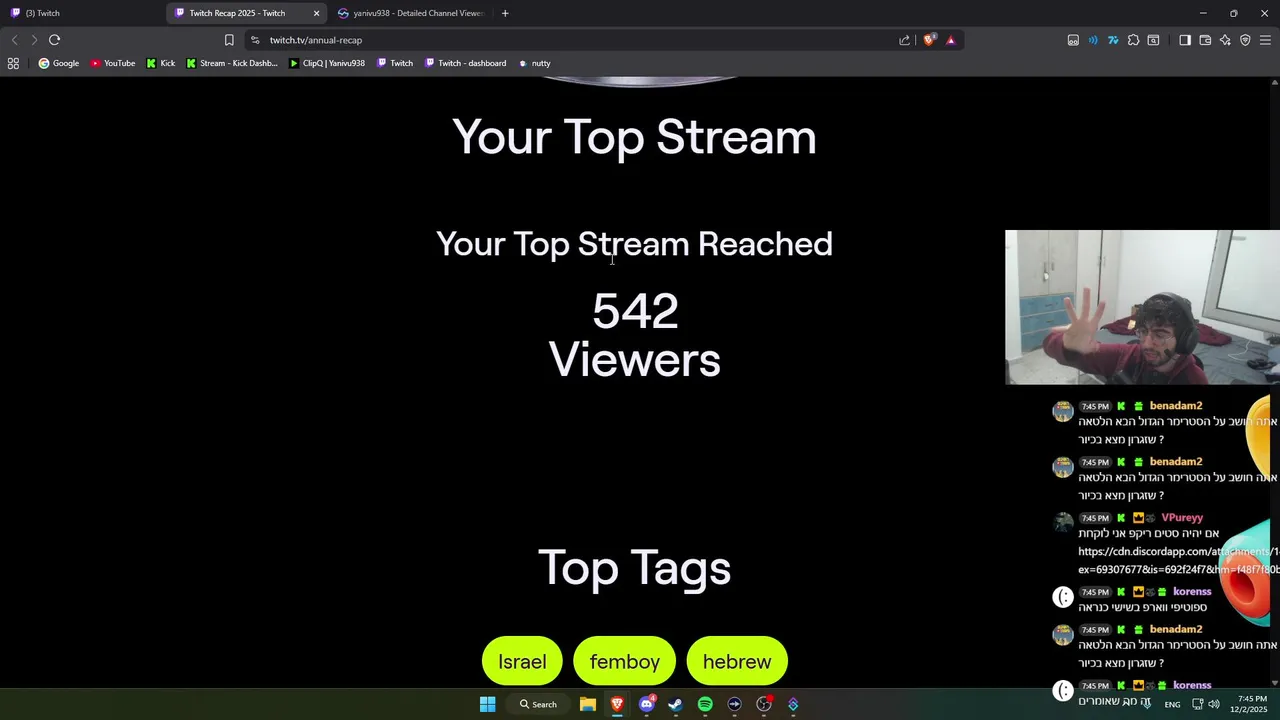Open File Explorer from the taskbar
The width and height of the screenshot is (1280, 720).
(x=588, y=704)
